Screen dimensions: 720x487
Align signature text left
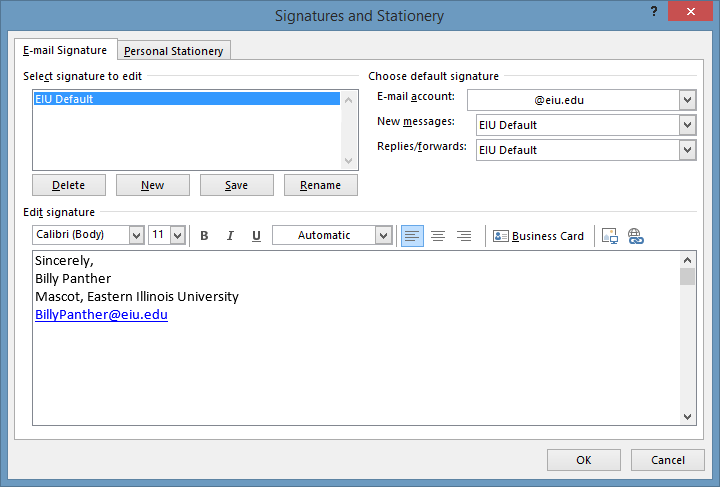412,236
